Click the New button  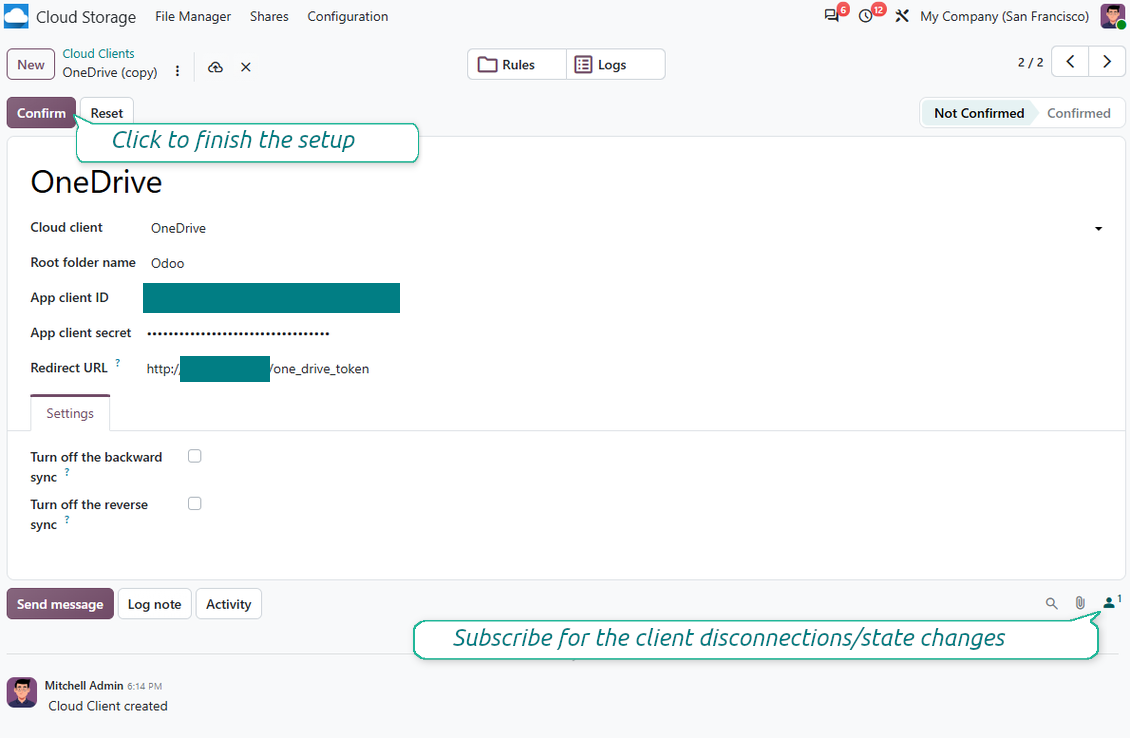[x=31, y=64]
